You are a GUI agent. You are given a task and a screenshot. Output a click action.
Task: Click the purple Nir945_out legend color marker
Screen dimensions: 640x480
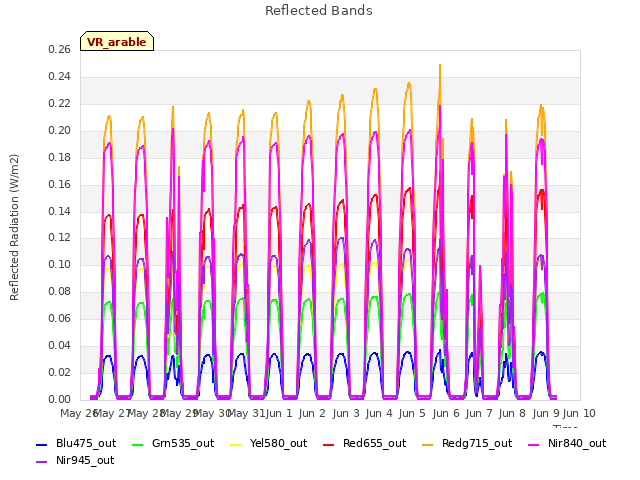pyautogui.click(x=42, y=462)
